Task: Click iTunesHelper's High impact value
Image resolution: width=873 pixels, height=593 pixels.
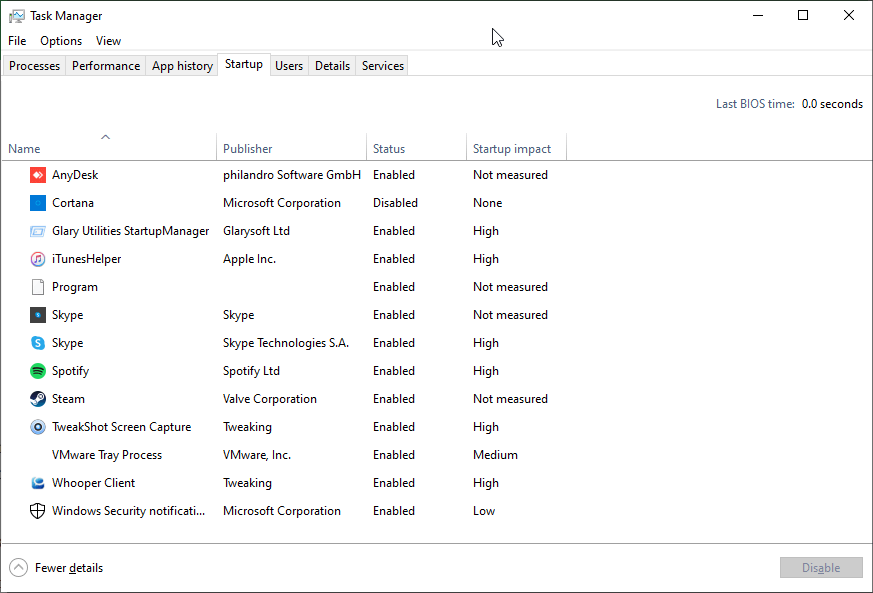Action: 485,259
